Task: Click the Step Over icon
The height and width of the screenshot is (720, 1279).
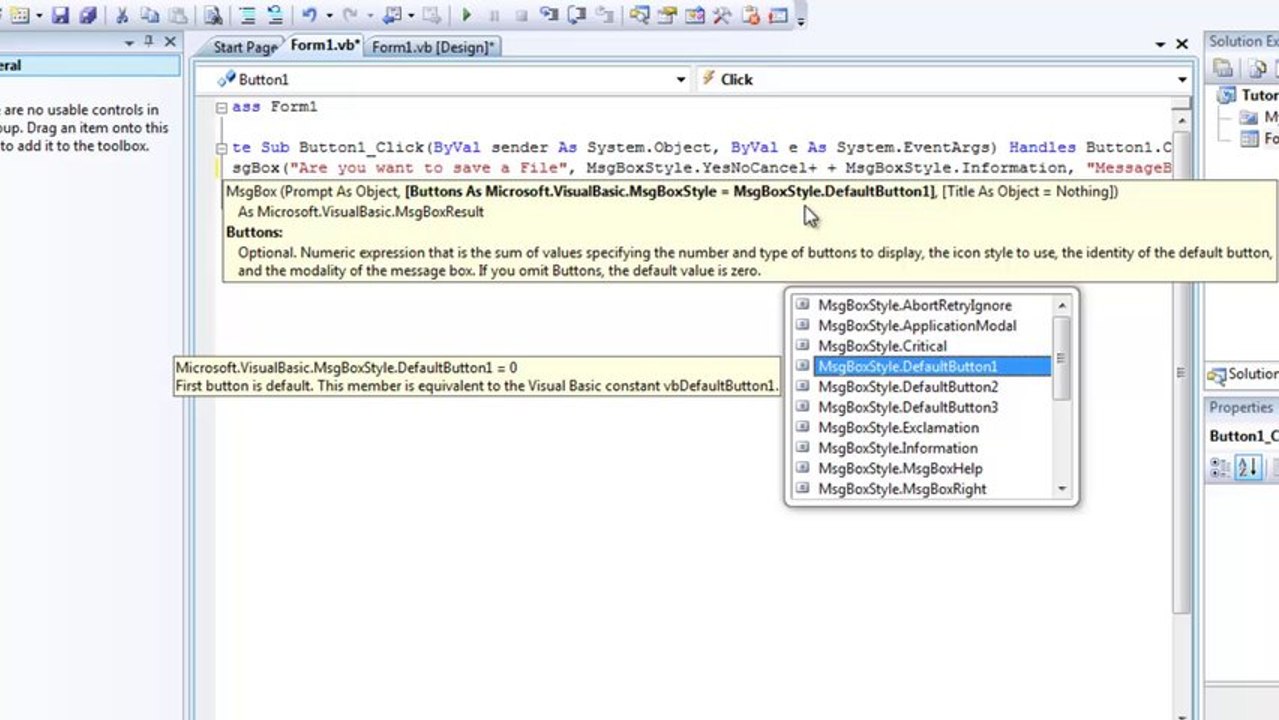Action: coord(576,15)
